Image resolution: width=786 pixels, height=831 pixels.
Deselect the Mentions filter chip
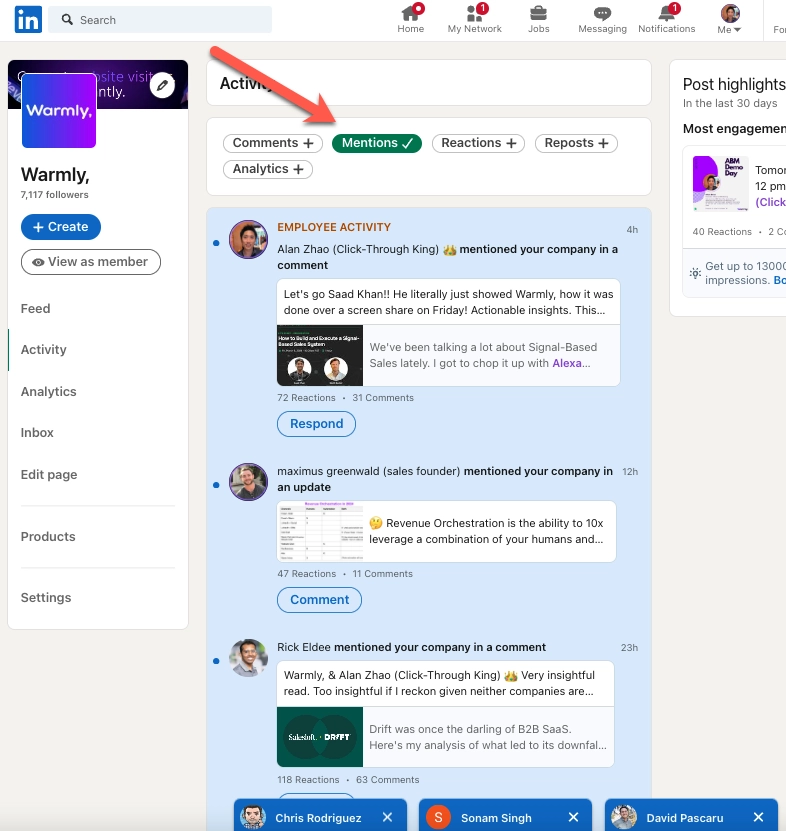coord(376,143)
